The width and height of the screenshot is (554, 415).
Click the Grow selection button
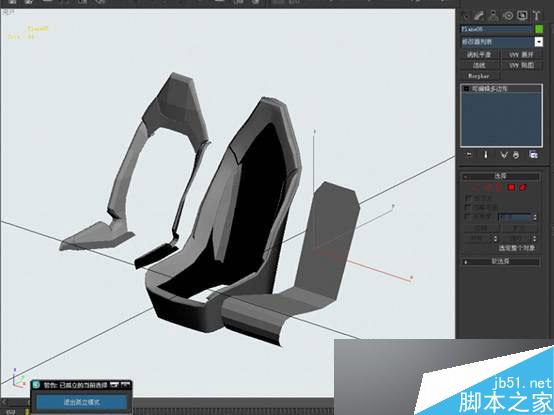pyautogui.click(x=519, y=229)
